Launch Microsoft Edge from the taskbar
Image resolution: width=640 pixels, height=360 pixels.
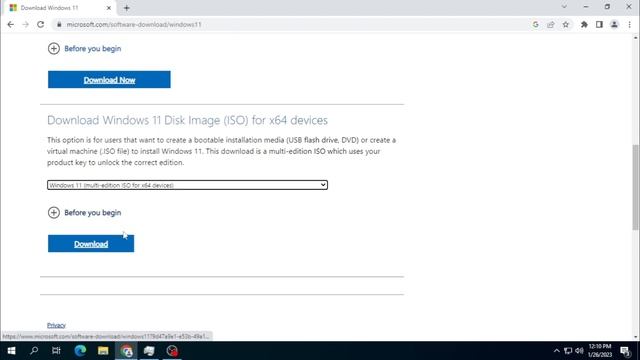80,351
